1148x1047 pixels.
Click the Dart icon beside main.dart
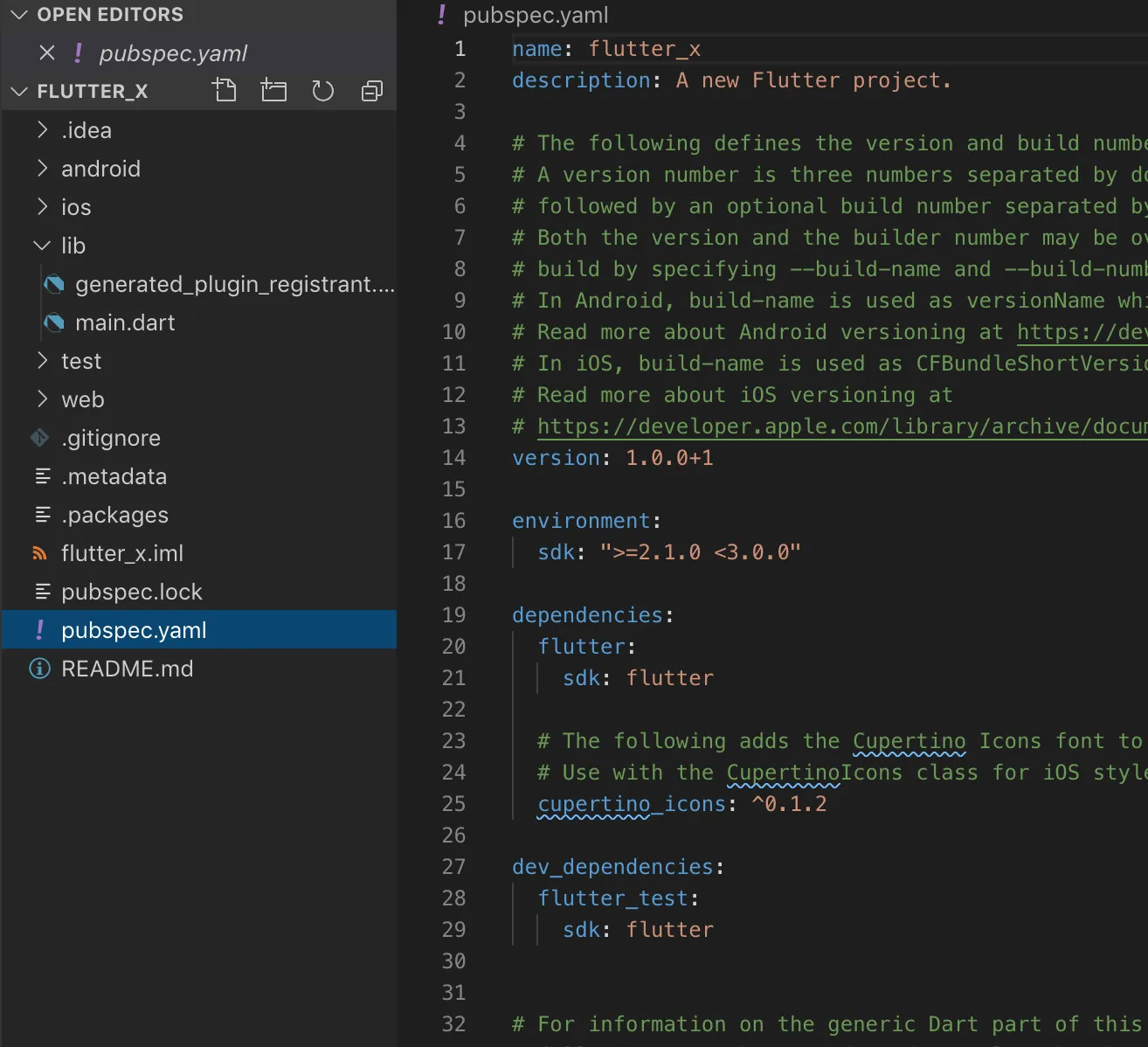coord(54,322)
